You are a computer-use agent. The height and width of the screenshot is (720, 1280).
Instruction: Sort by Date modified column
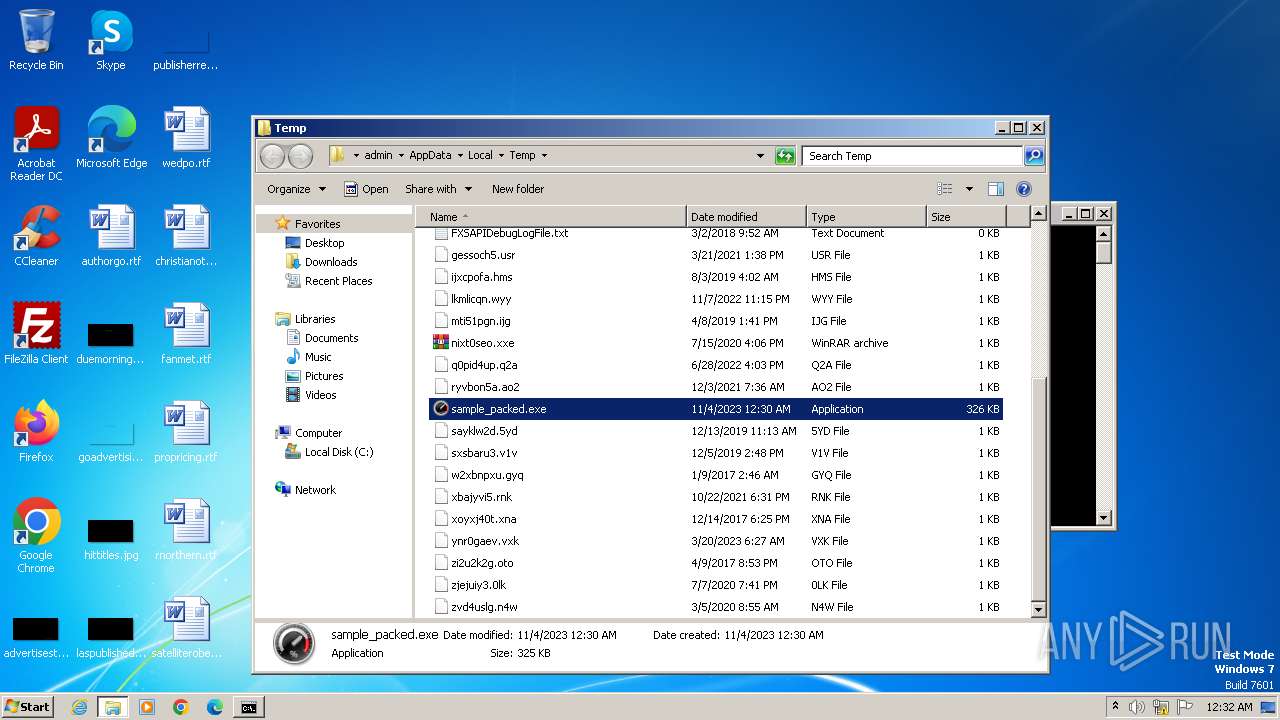746,217
